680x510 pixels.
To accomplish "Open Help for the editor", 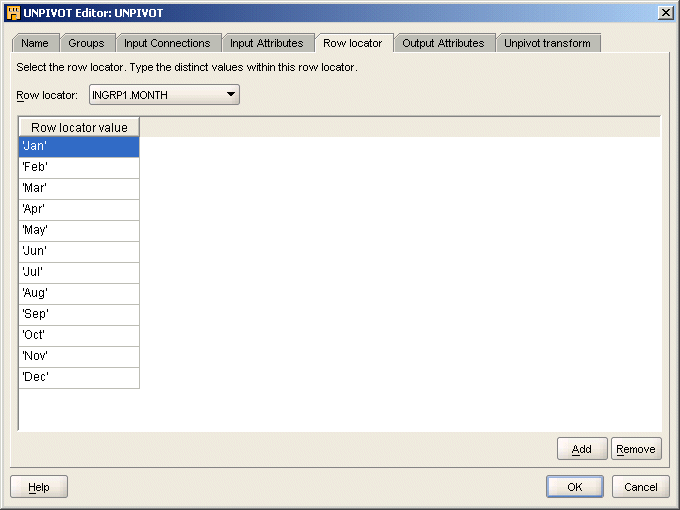I will tap(39, 487).
